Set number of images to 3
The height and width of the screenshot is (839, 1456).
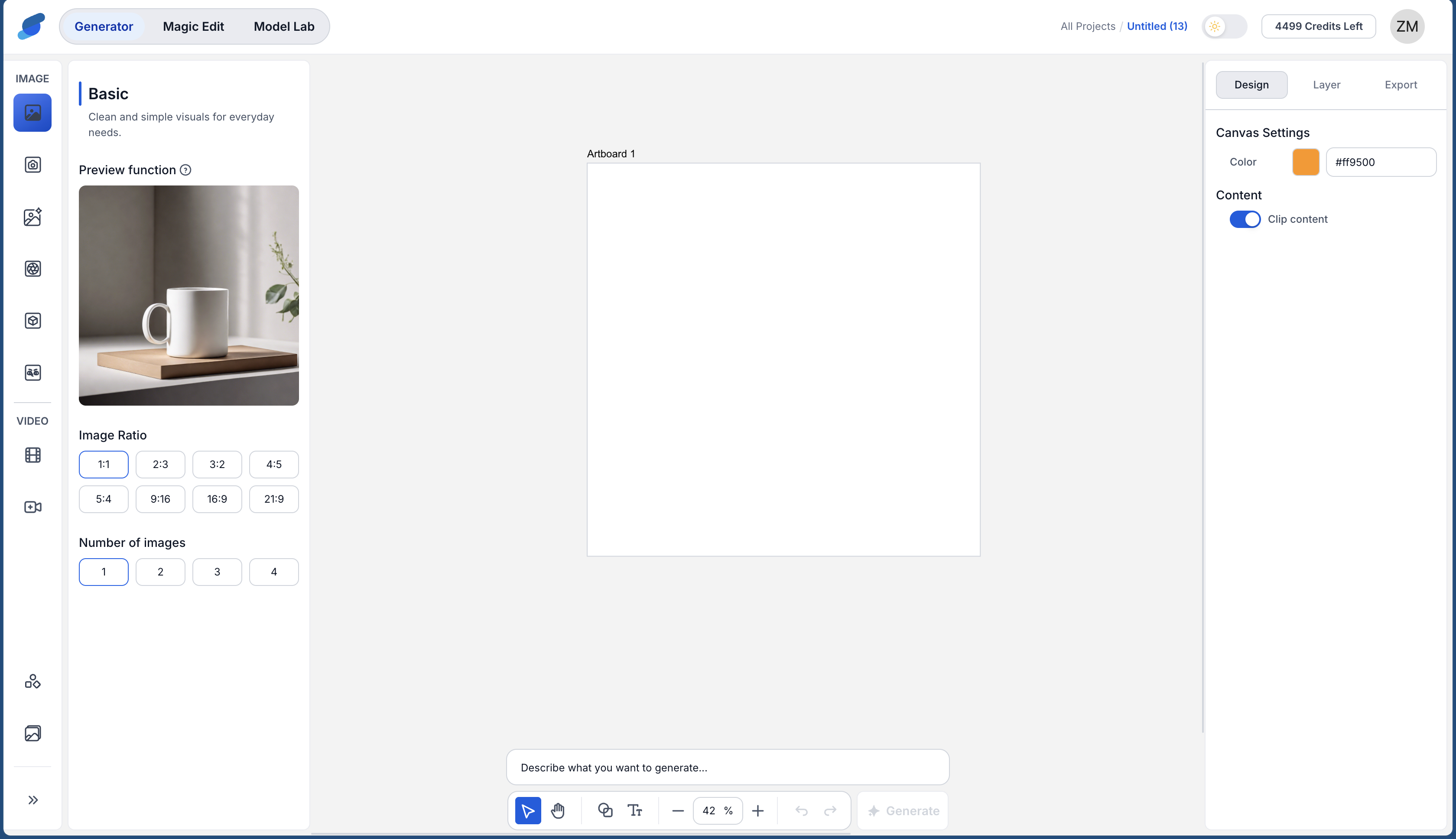[x=217, y=572]
